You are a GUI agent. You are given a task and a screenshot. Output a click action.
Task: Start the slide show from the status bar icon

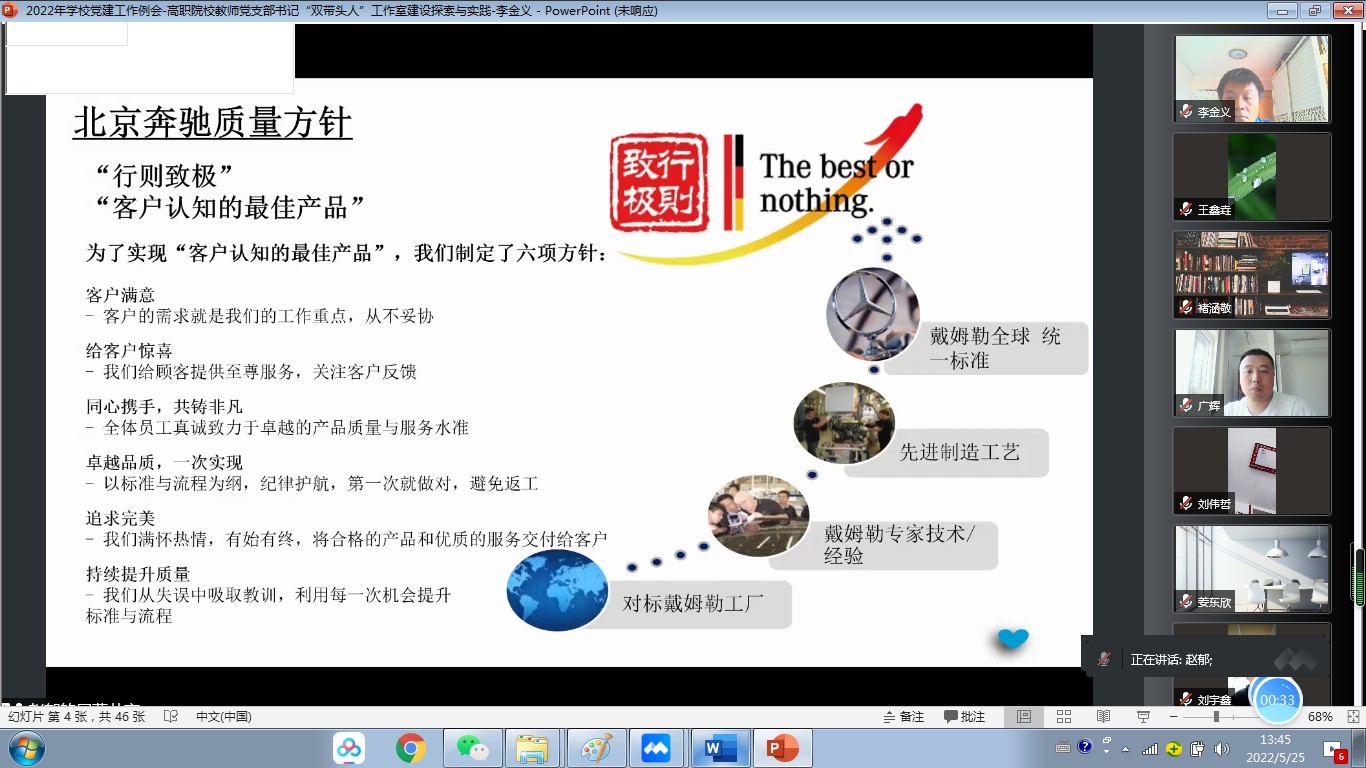[x=1142, y=716]
